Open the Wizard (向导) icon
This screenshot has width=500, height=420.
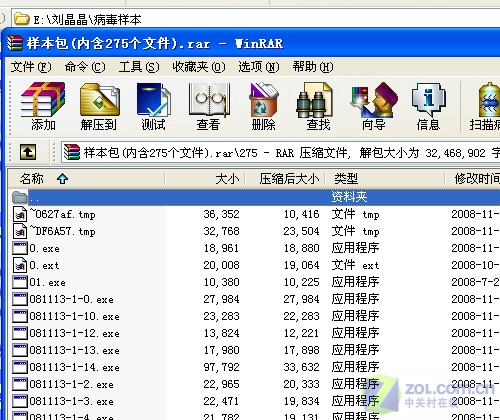(374, 100)
